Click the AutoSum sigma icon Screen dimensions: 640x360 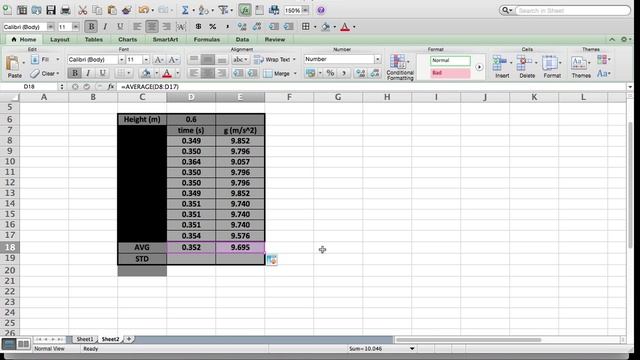(185, 10)
